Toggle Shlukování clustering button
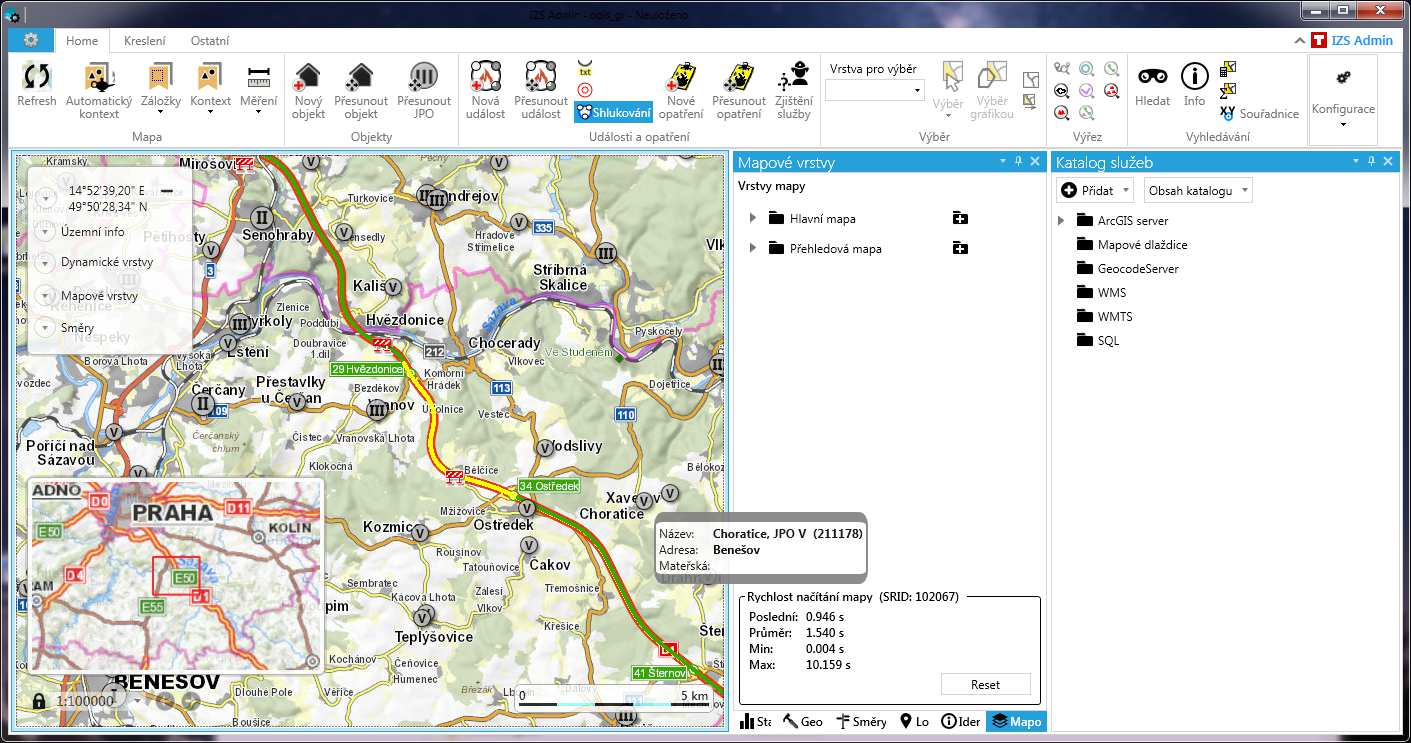 tap(614, 112)
